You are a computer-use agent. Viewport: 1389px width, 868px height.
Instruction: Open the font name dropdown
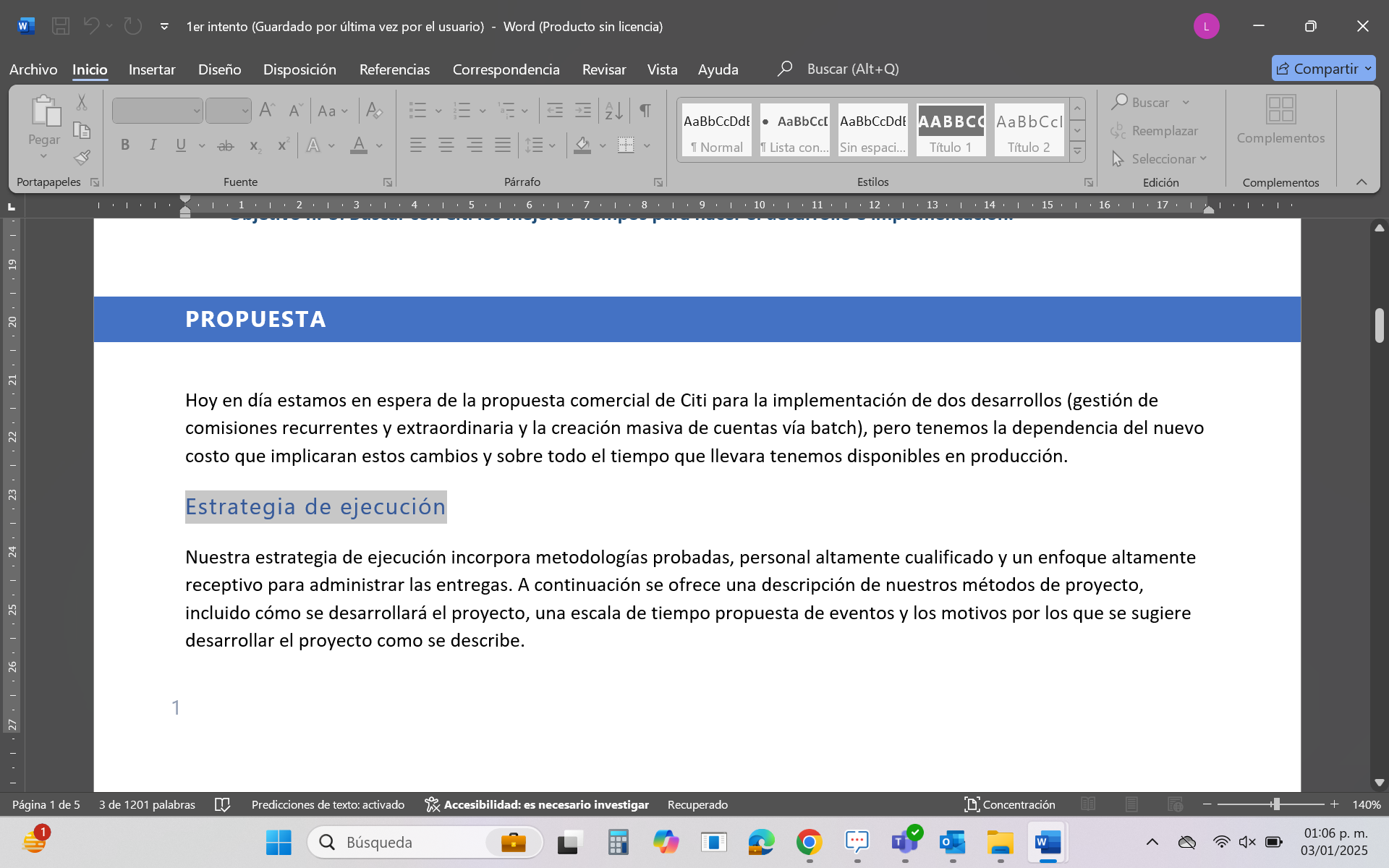tap(196, 111)
